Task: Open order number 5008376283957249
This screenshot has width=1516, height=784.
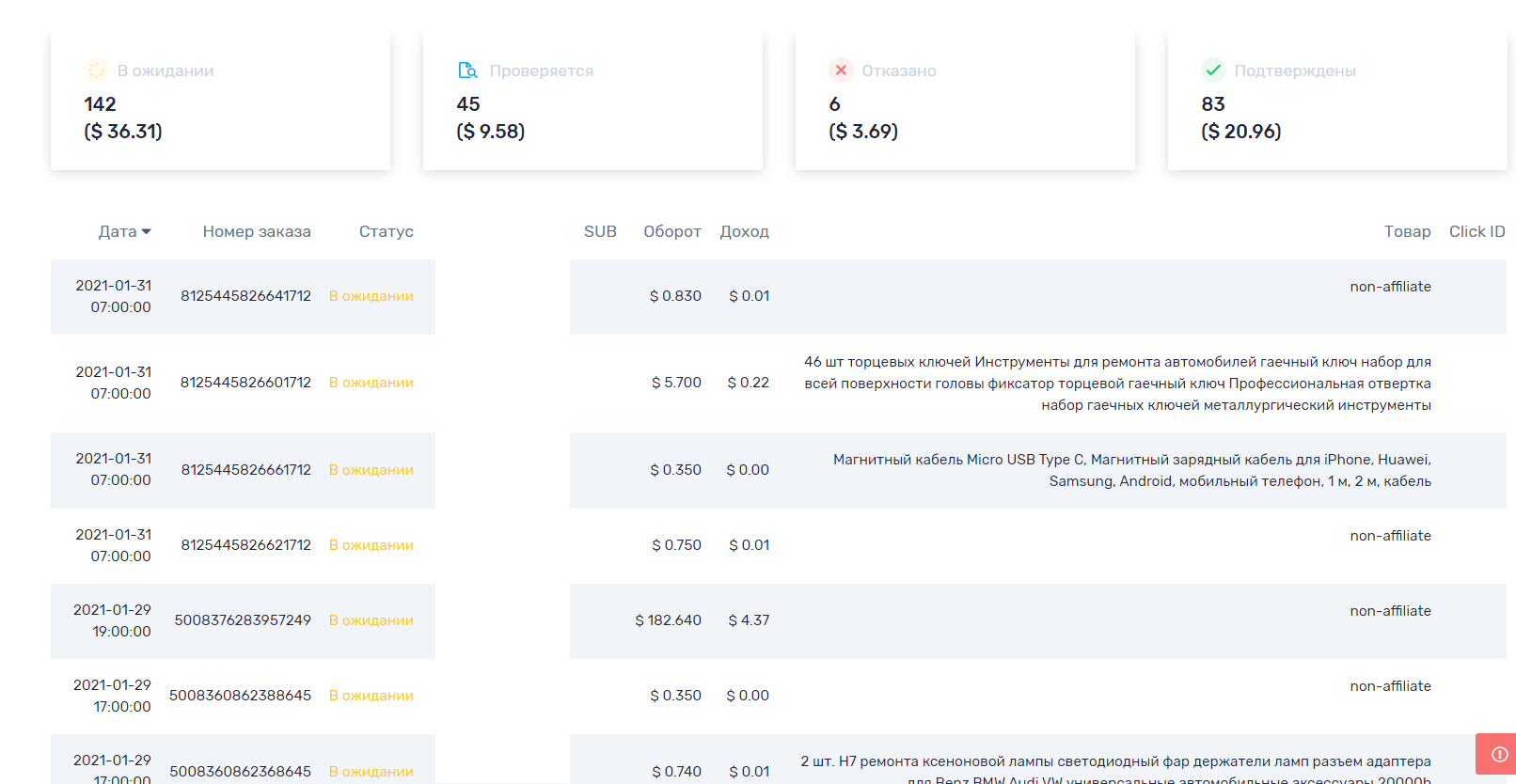Action: 243,620
